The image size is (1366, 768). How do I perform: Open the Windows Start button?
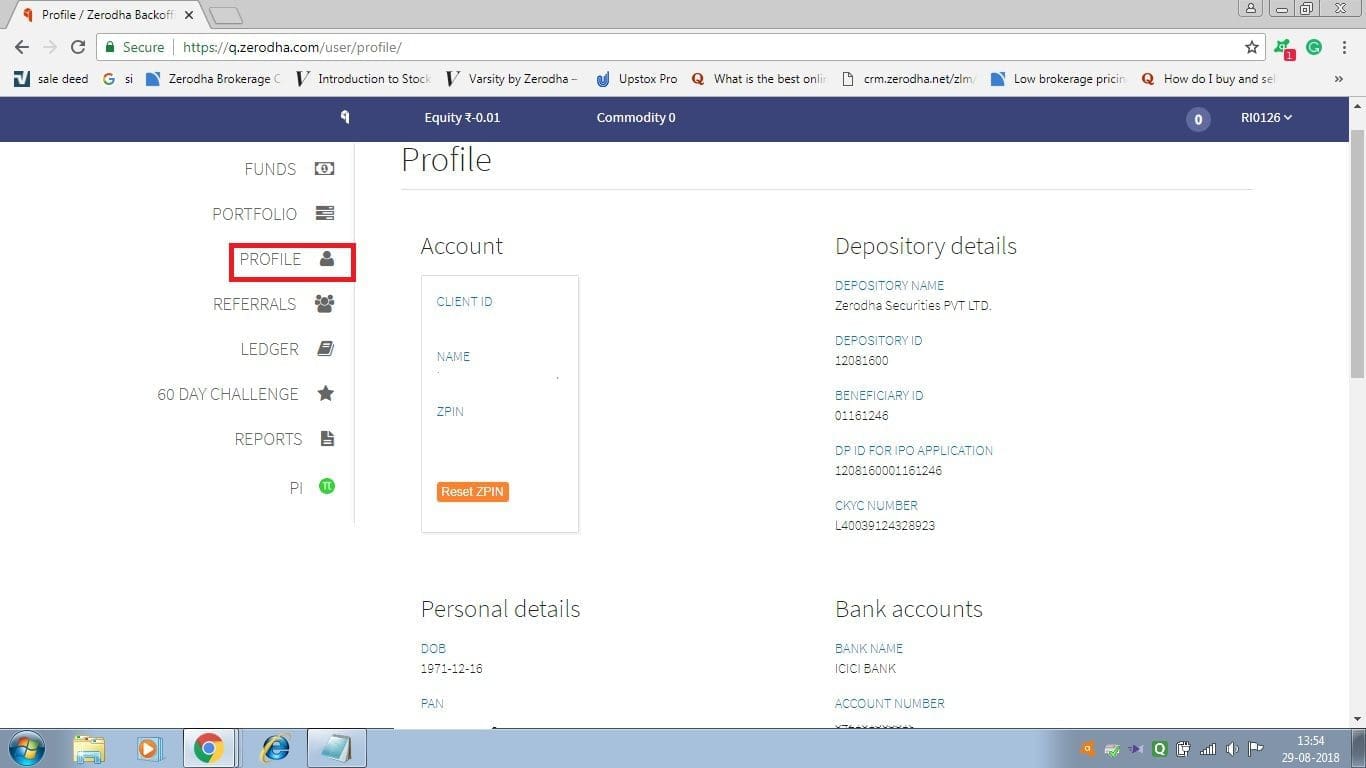tap(27, 748)
